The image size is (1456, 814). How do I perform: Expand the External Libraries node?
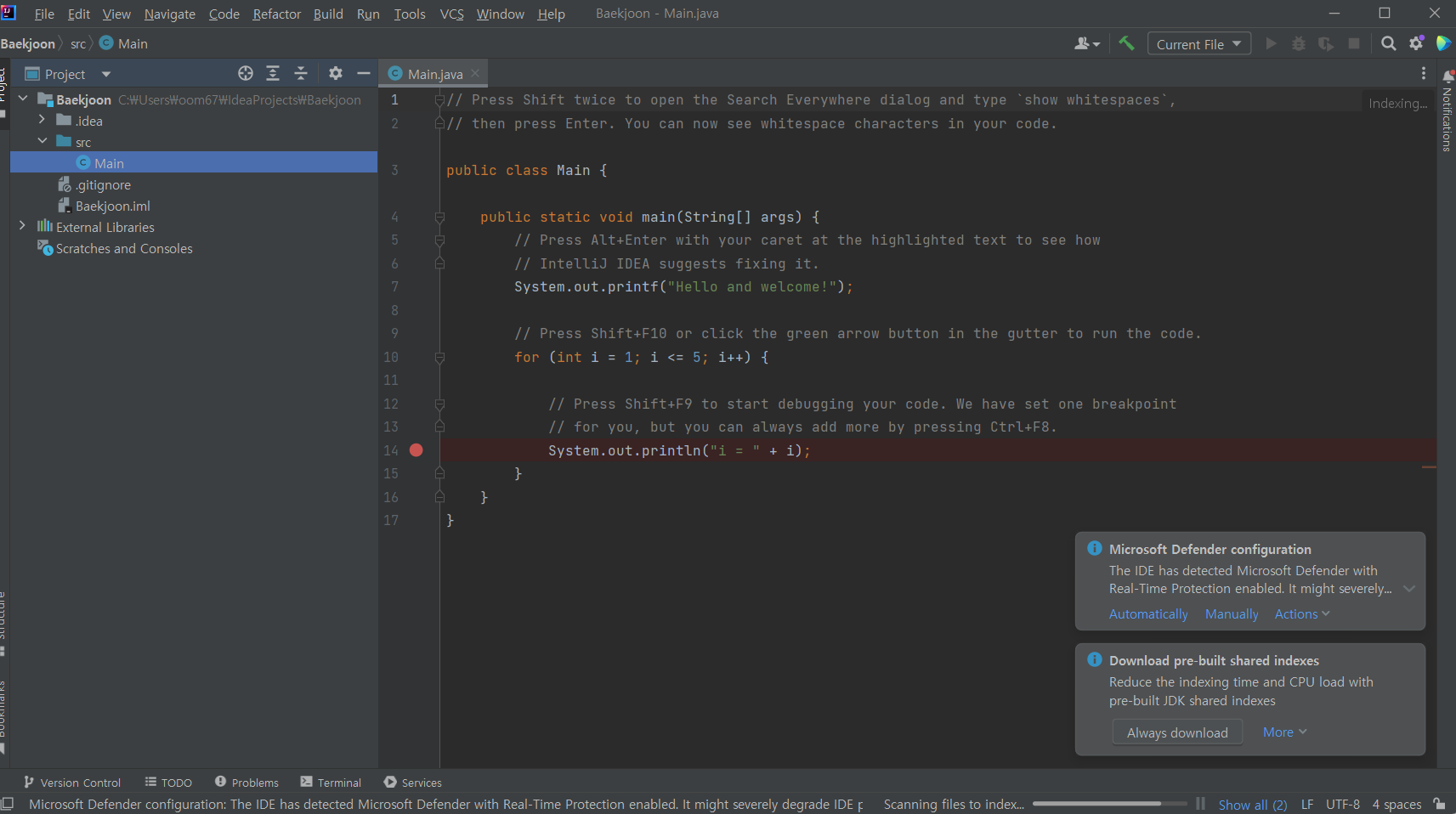point(22,226)
